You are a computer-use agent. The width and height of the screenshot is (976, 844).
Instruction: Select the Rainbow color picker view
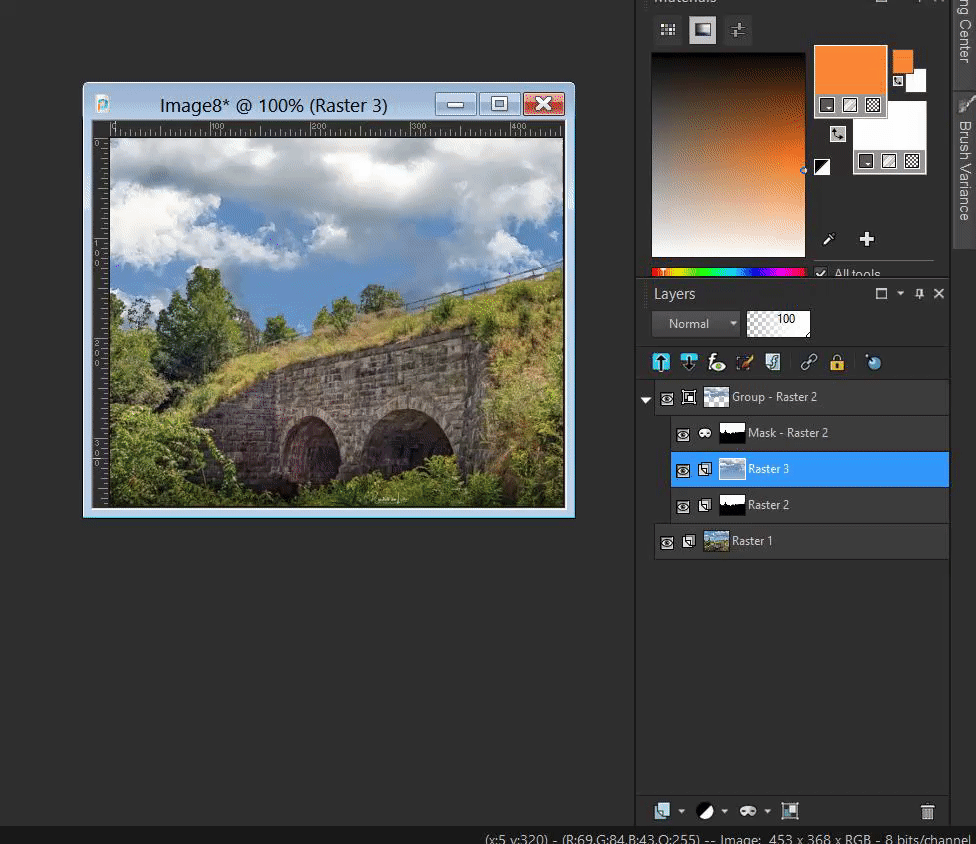coord(702,30)
